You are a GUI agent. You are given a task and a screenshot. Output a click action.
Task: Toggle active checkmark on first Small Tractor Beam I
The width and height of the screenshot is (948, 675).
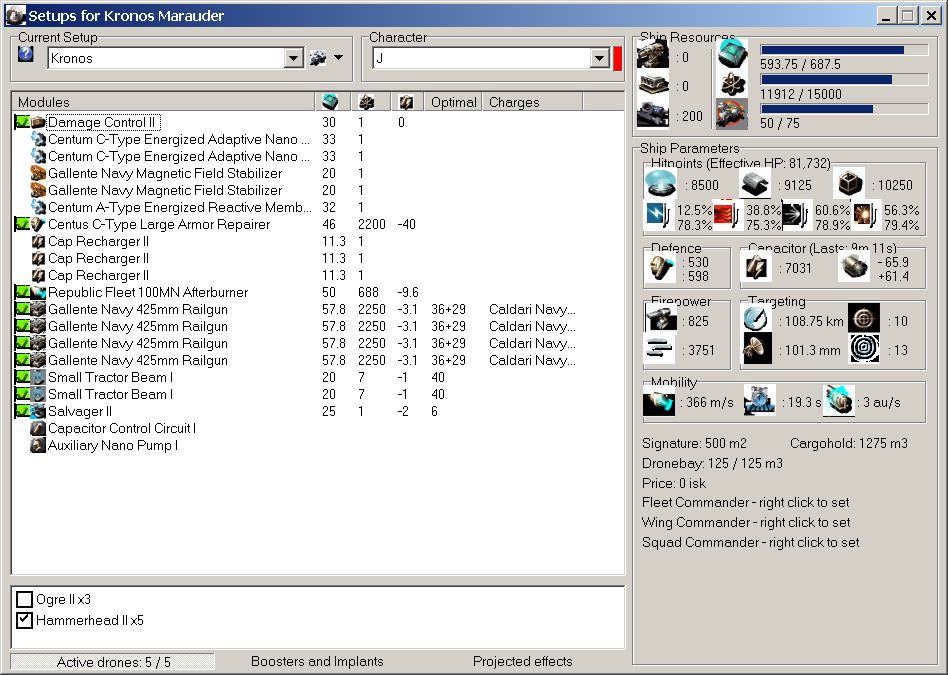22,377
